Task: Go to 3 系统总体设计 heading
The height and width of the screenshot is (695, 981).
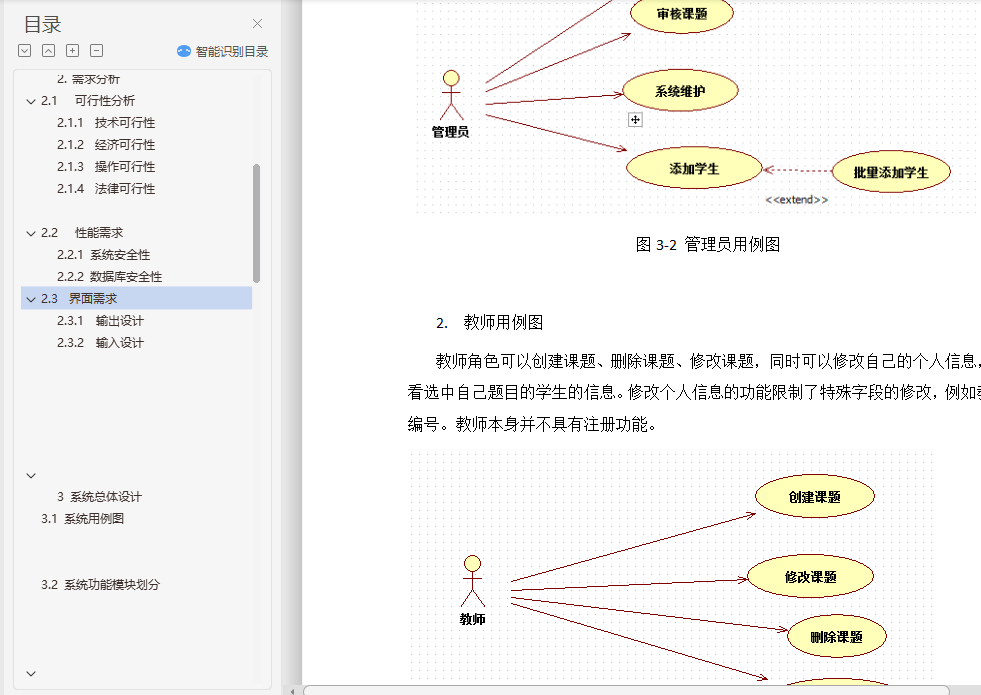Action: tap(99, 497)
